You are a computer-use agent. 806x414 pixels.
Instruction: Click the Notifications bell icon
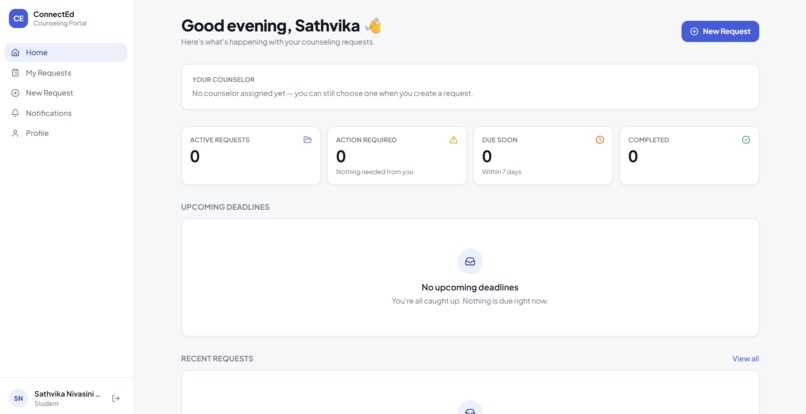tap(15, 113)
